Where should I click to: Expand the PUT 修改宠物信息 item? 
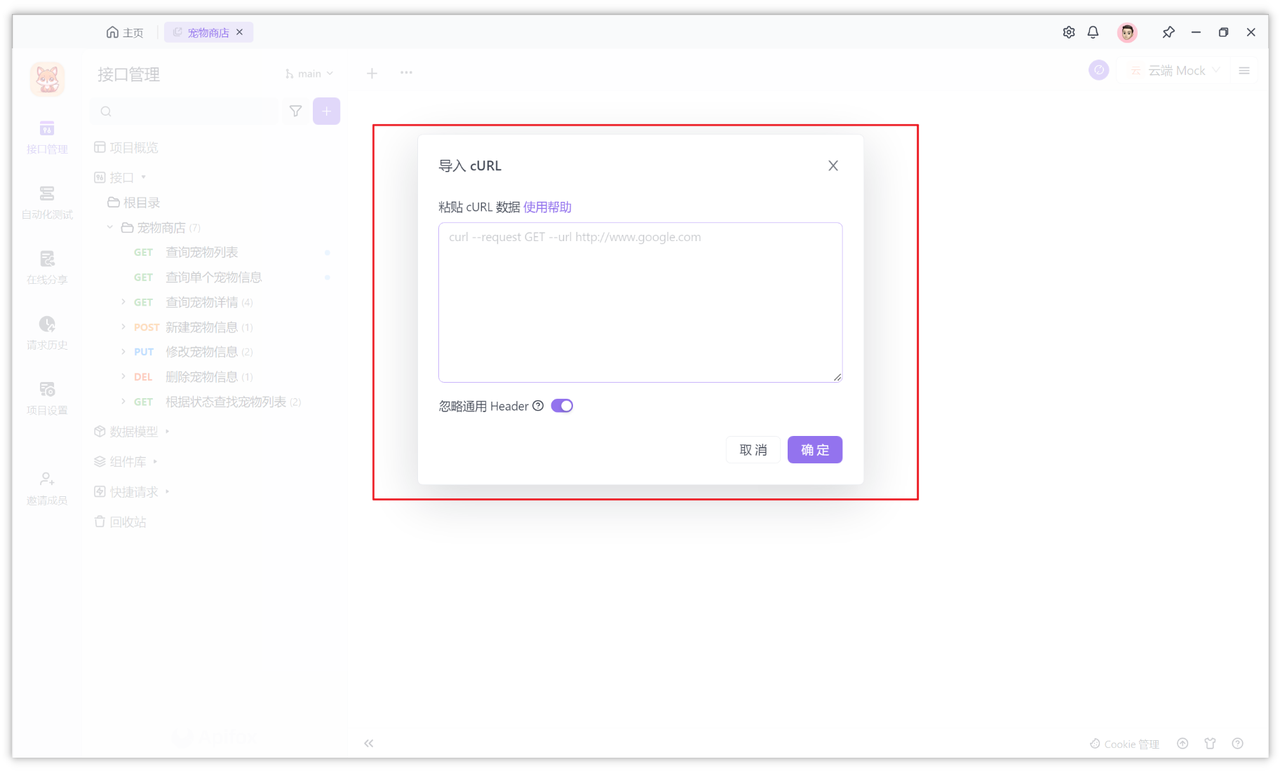click(x=123, y=352)
